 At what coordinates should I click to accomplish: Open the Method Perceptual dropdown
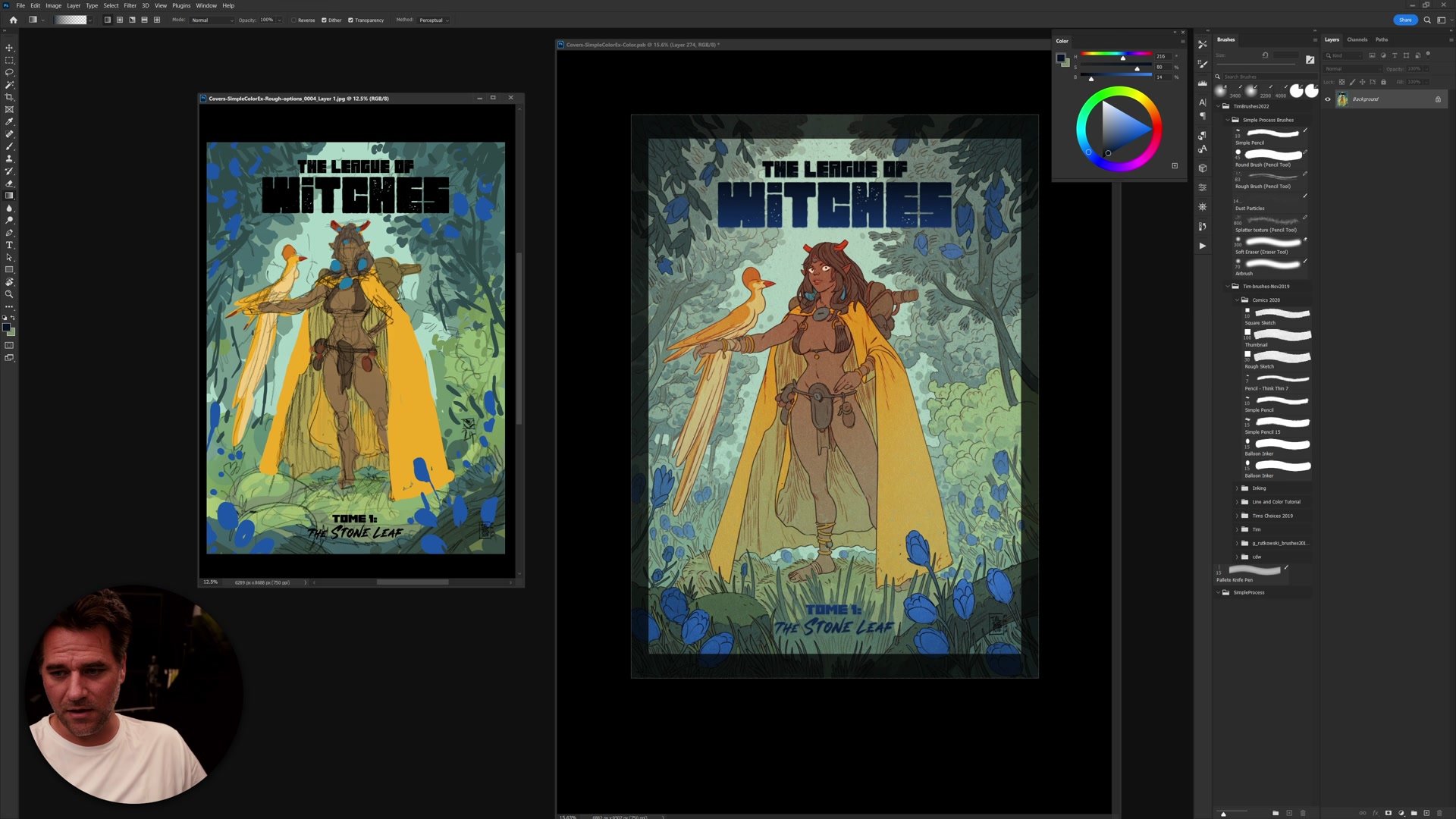pyautogui.click(x=434, y=20)
